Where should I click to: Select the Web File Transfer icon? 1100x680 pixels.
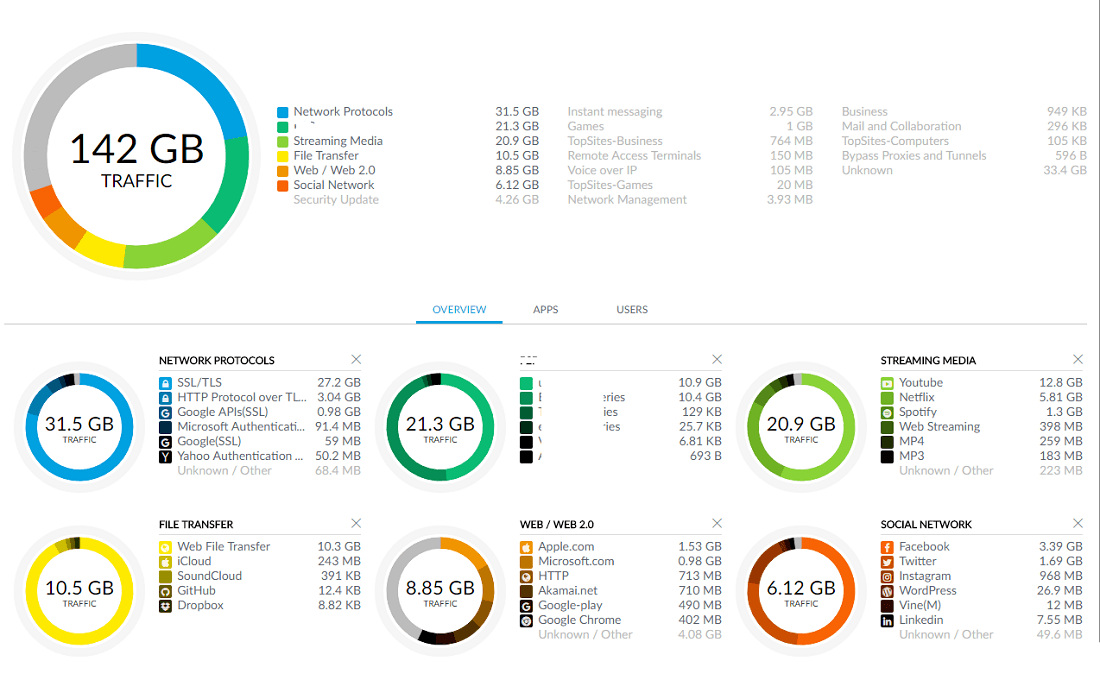tap(165, 547)
